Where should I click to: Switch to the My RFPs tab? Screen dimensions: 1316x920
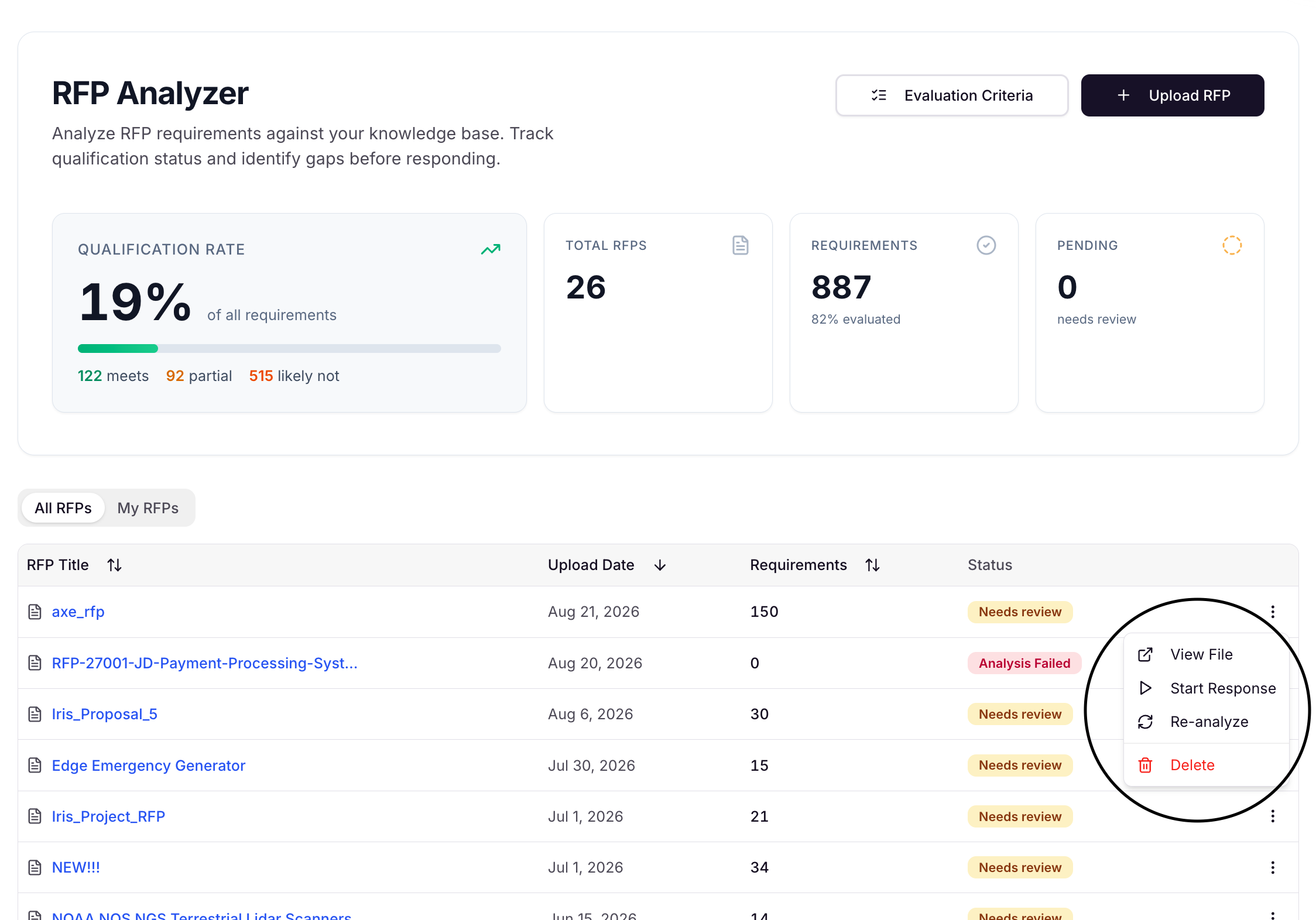[148, 508]
